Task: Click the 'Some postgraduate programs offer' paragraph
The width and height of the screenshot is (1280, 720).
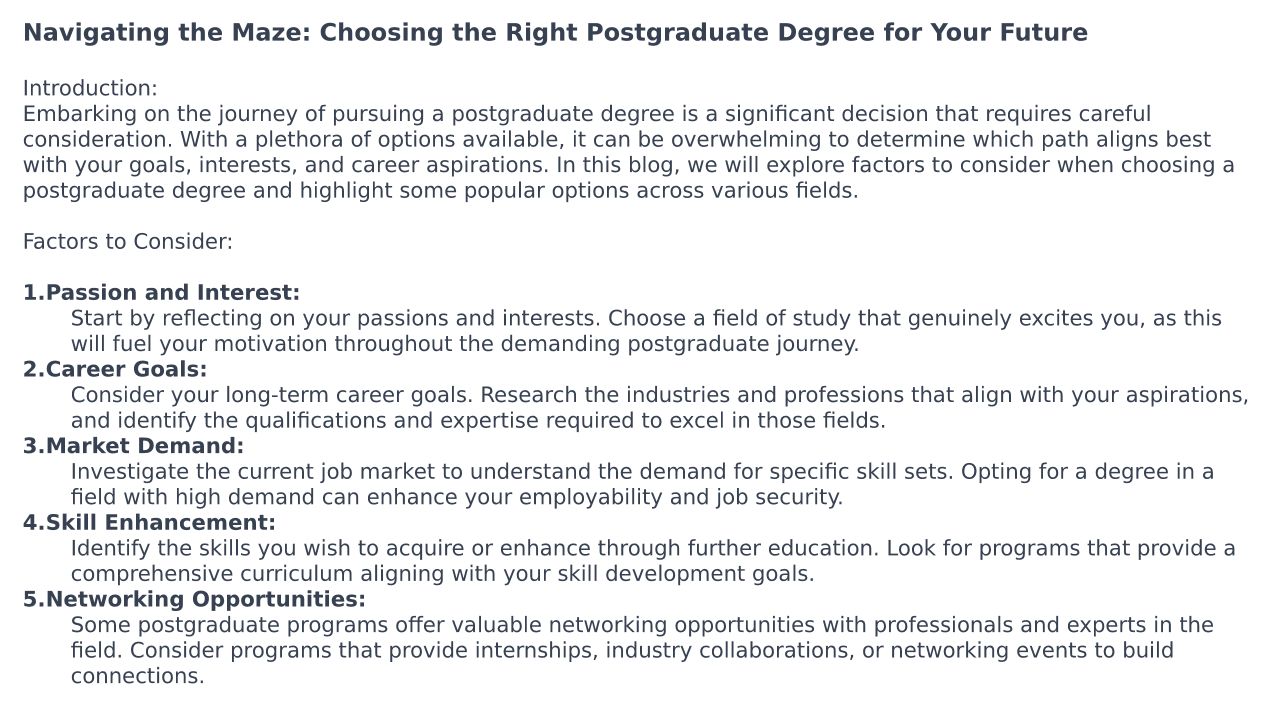Action: click(642, 650)
